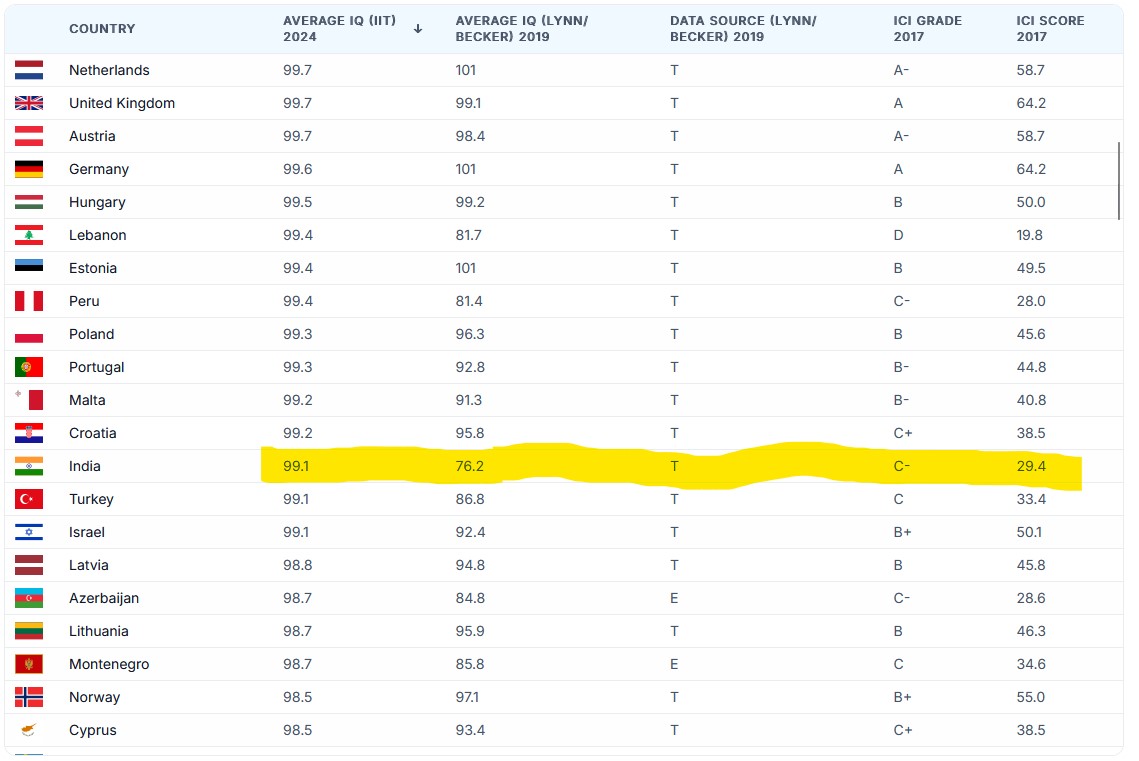Click Lebanon's D ICI grade
Screen dimensions: 1139x761
click(899, 235)
